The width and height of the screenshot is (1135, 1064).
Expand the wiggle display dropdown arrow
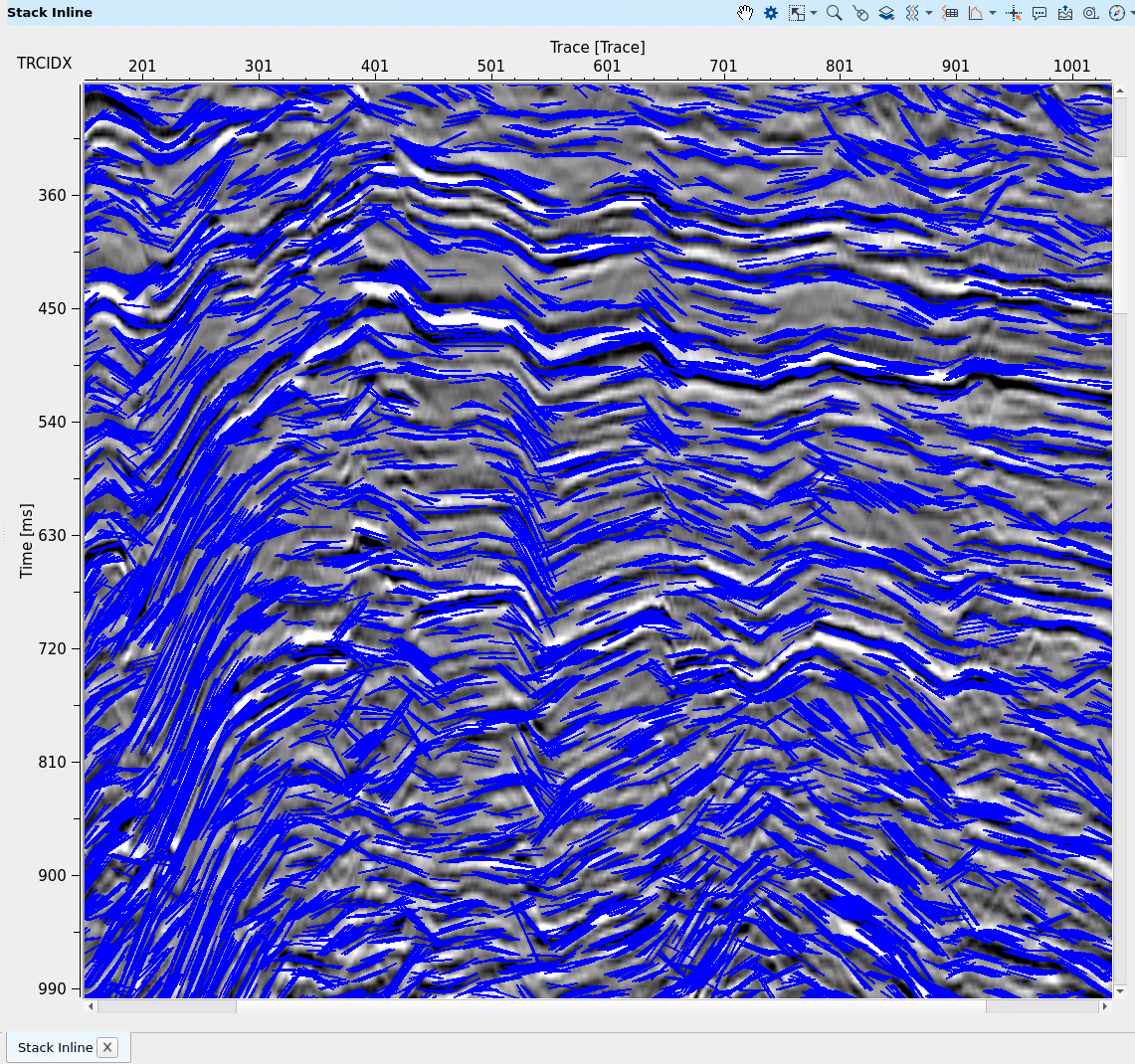tap(929, 13)
